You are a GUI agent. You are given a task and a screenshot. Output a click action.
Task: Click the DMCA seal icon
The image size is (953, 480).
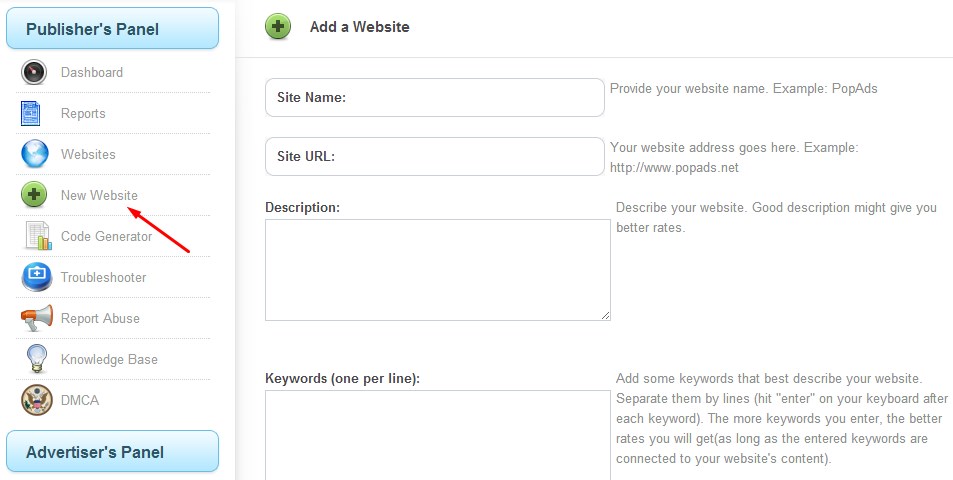coord(36,400)
